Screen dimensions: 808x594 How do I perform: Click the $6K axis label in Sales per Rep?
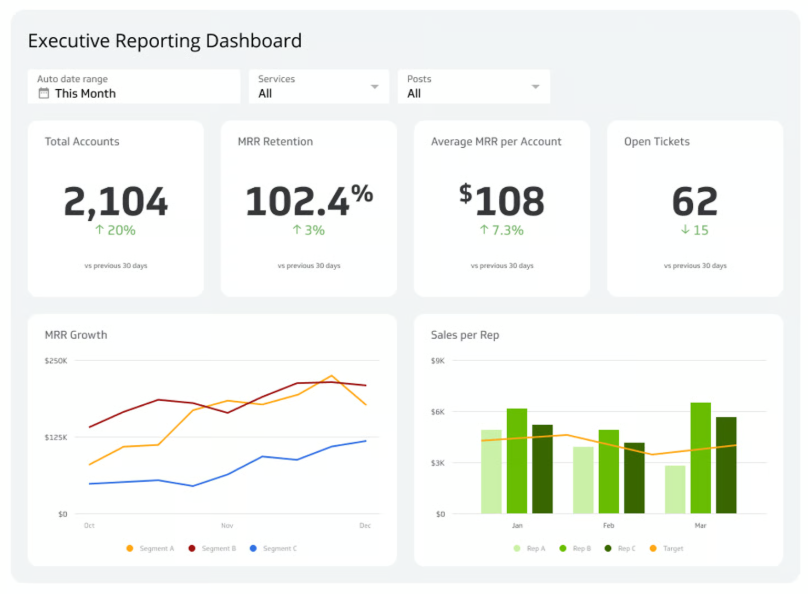point(437,412)
